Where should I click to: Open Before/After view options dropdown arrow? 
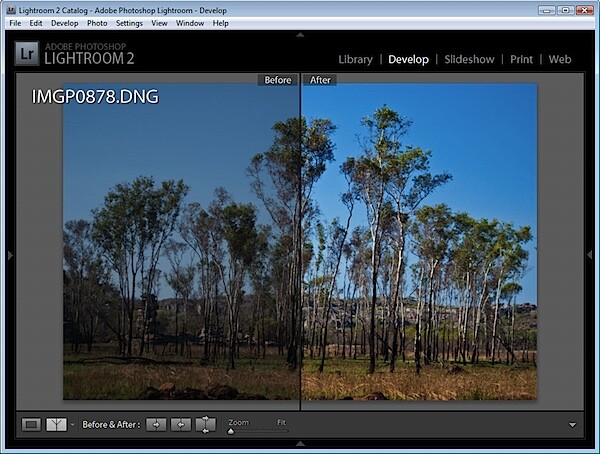tap(72, 425)
